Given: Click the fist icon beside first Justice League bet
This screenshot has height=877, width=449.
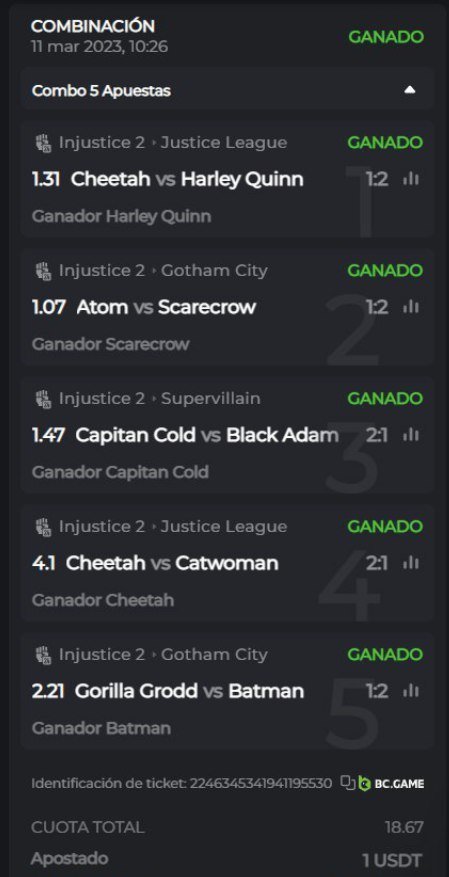Looking at the screenshot, I should click(x=42, y=143).
